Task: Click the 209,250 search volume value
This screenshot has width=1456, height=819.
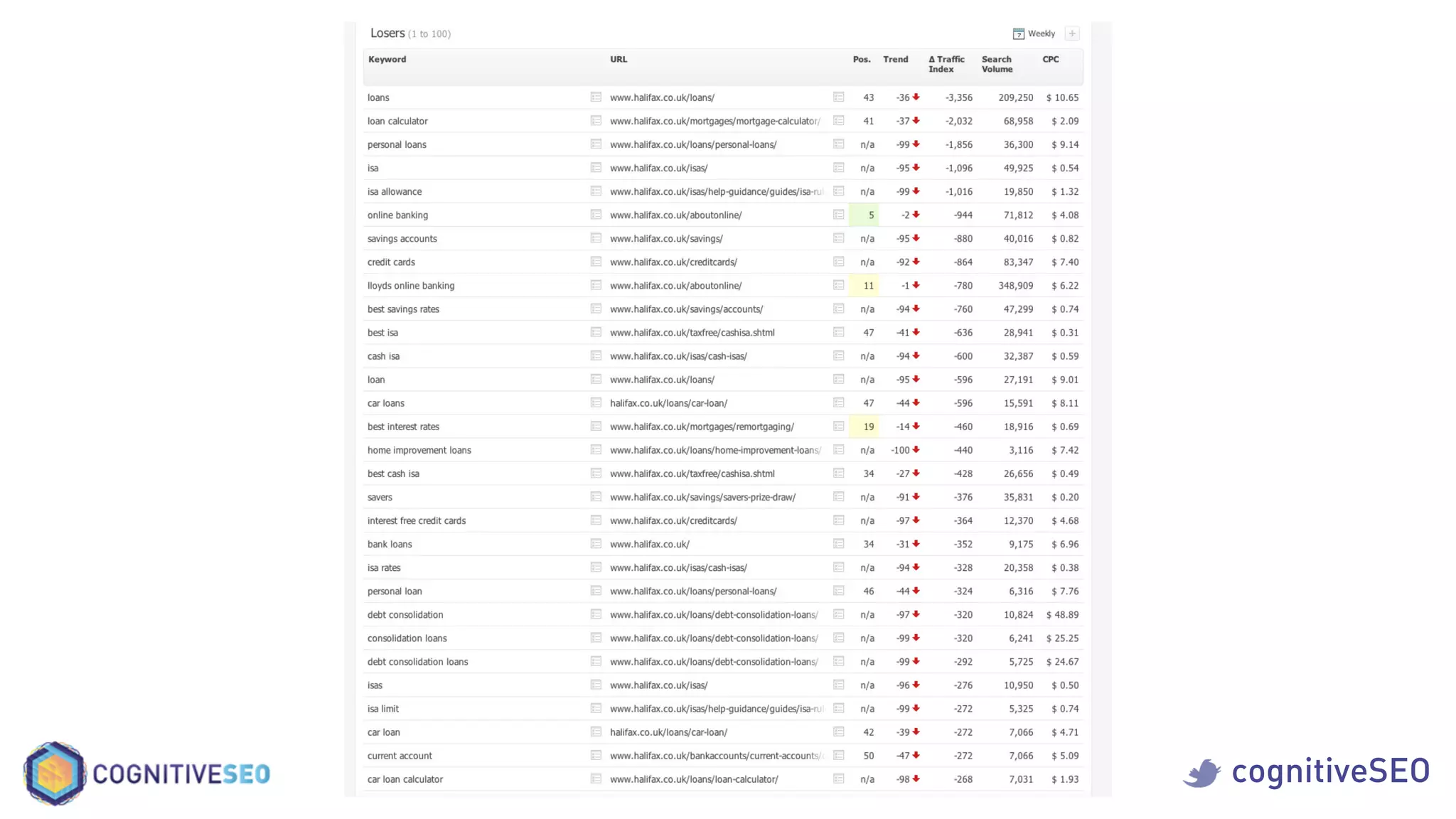Action: coord(1015,97)
